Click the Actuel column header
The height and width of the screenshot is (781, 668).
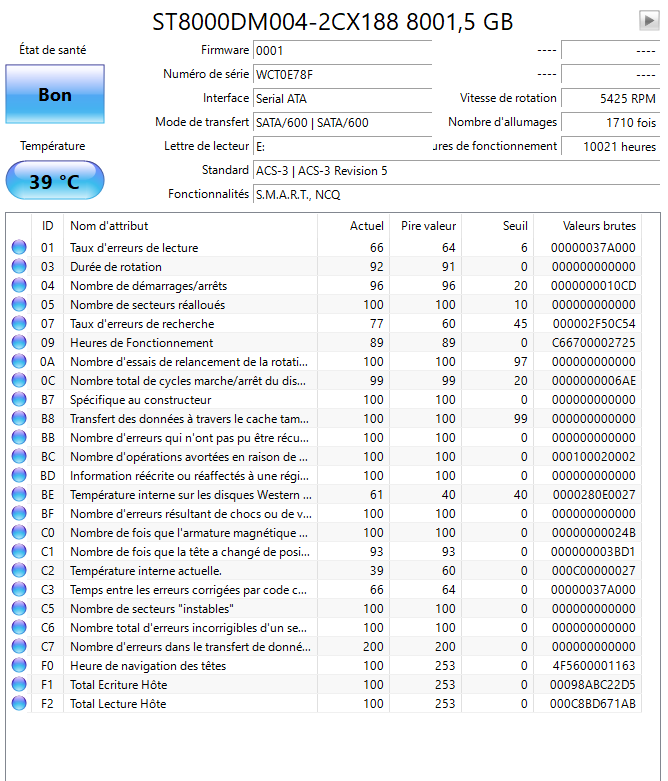click(x=354, y=226)
